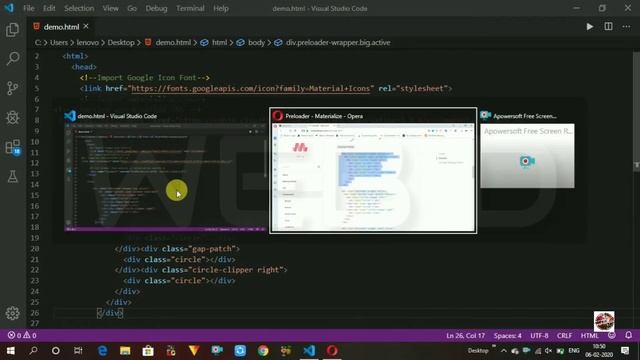Screen dimensions: 640x360
Task: Open Windows taskbar search
Action: 33,351
